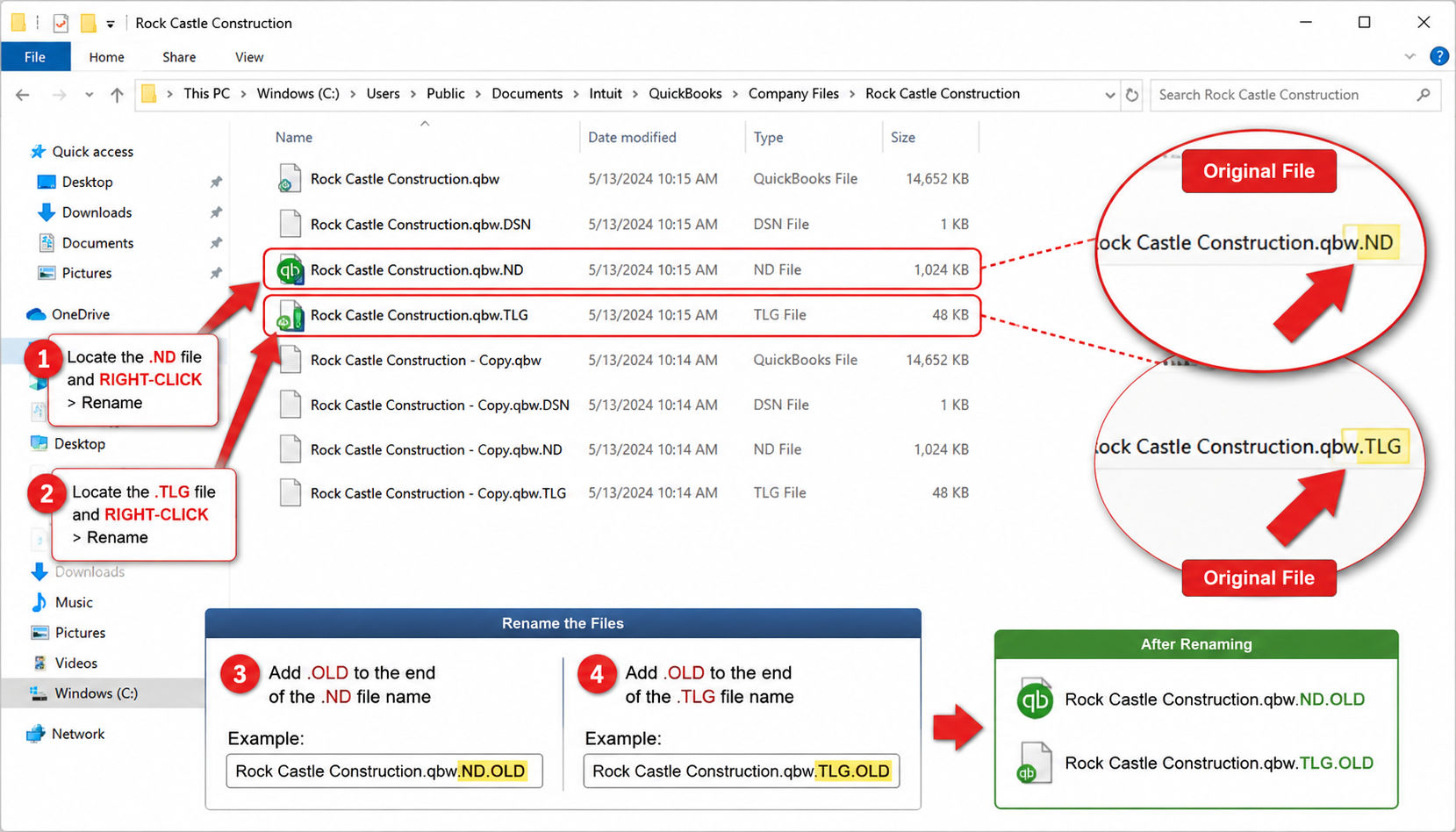Open Downloads under Quick access

[97, 212]
